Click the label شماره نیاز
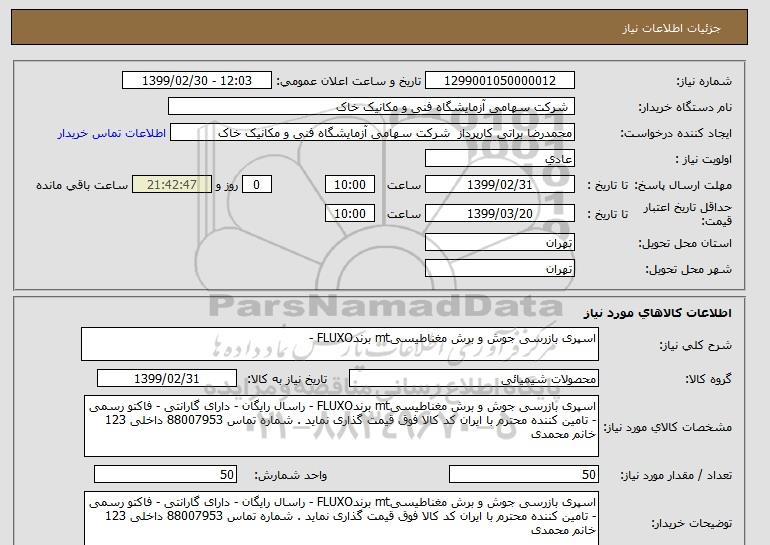 (x=704, y=82)
